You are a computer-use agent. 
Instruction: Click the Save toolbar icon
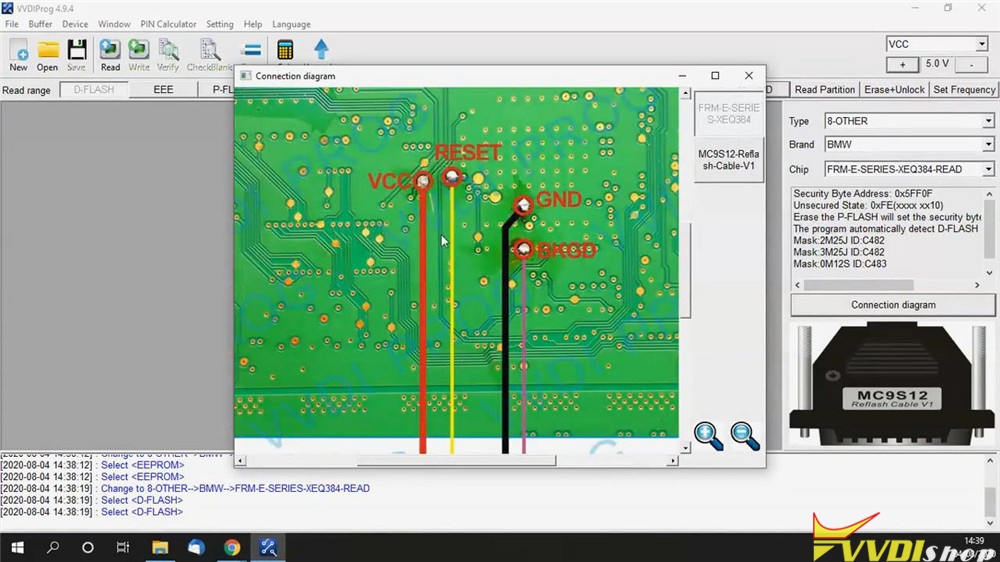pyautogui.click(x=77, y=54)
